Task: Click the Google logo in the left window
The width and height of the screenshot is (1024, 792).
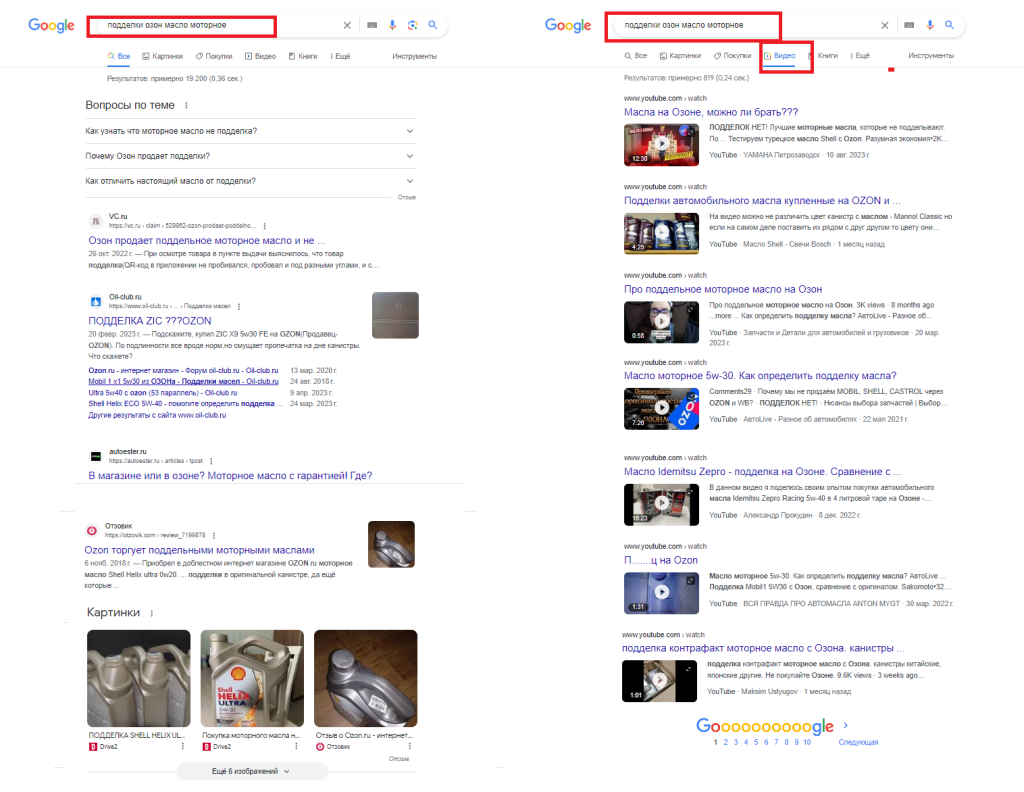Action: coord(51,25)
